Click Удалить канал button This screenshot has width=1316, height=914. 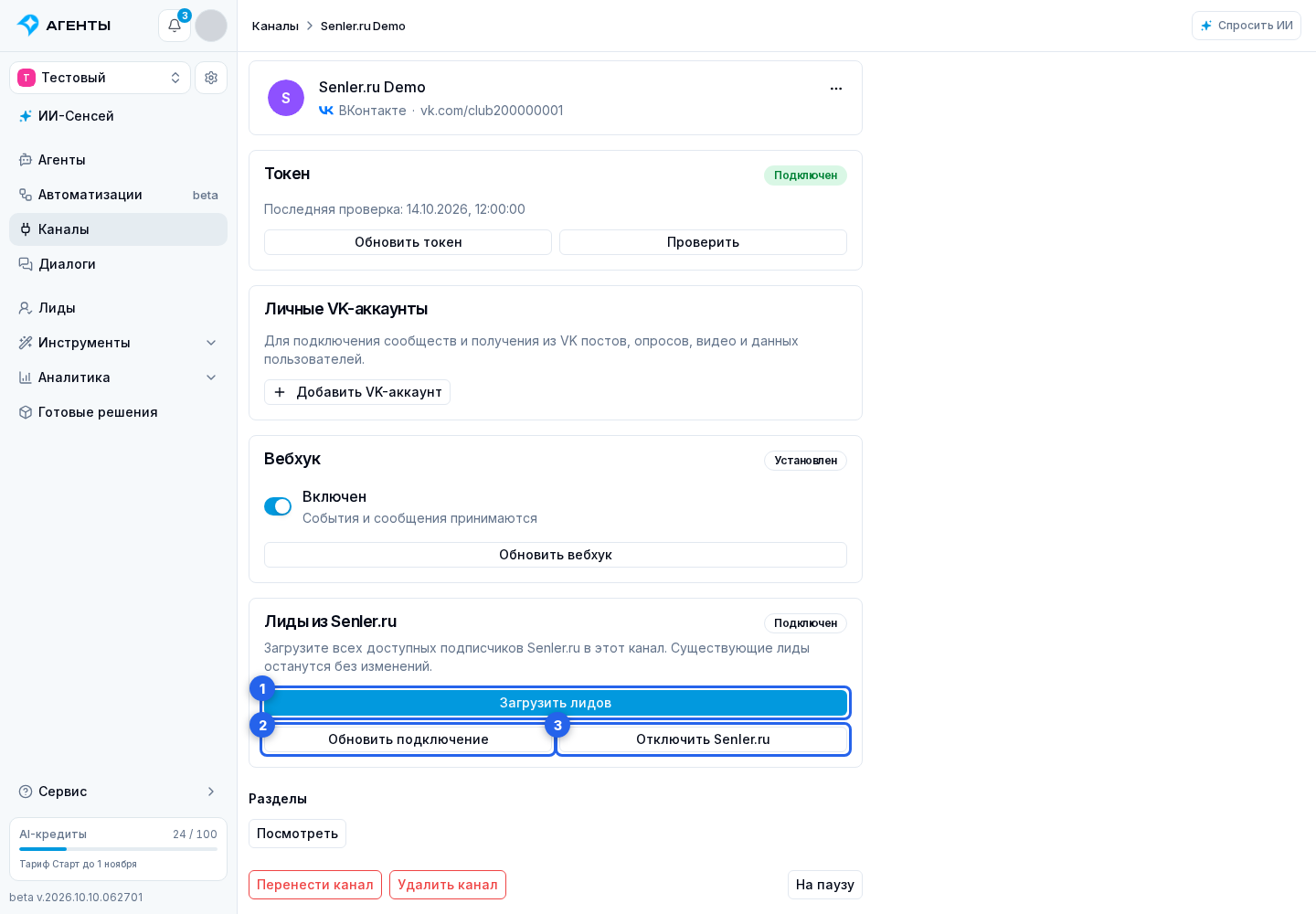point(448,885)
